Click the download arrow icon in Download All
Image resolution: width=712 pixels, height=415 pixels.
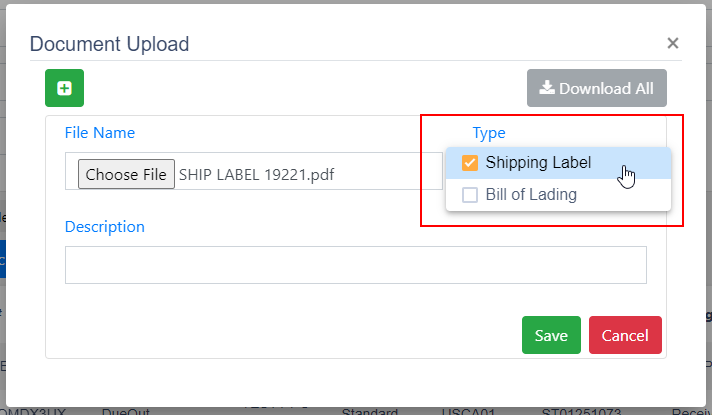(547, 87)
